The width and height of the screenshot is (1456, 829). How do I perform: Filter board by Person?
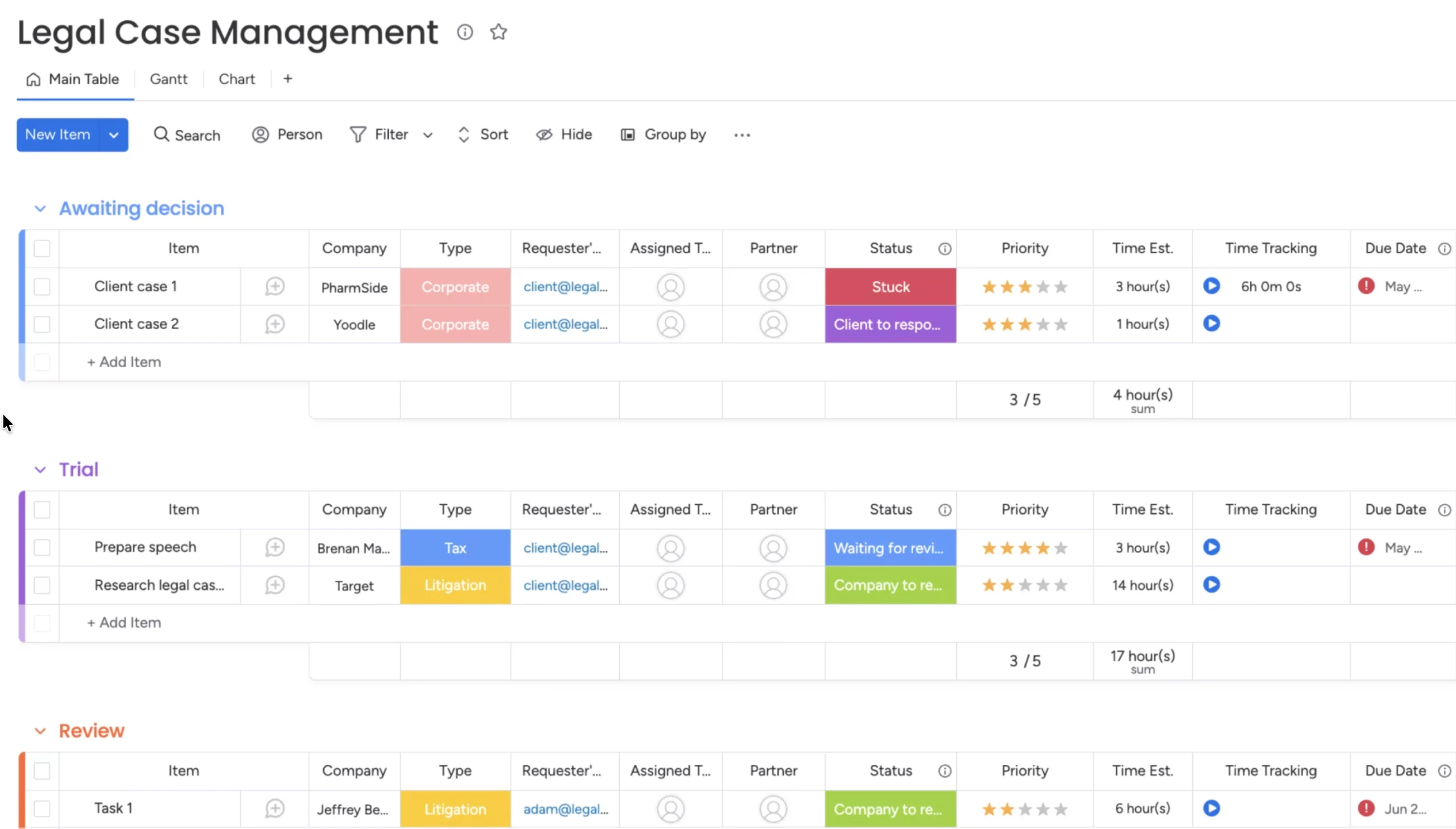pyautogui.click(x=287, y=134)
